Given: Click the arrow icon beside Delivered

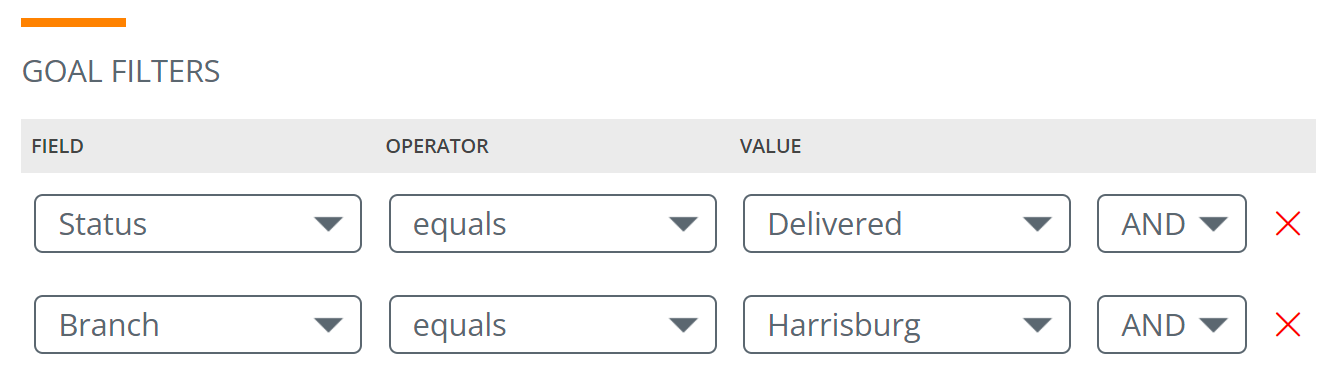Looking at the screenshot, I should (1037, 224).
